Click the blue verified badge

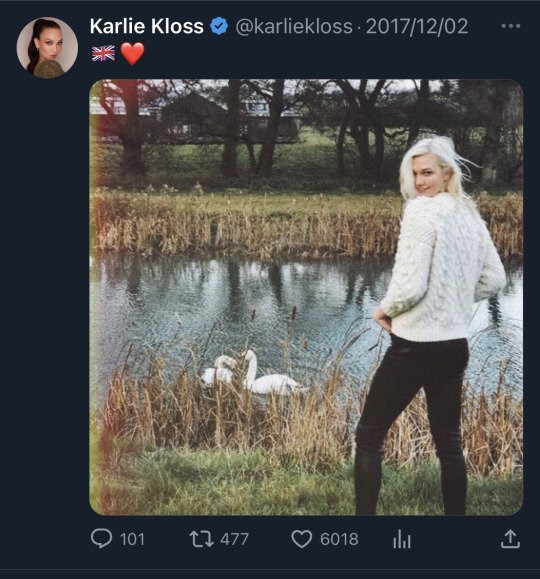pyautogui.click(x=219, y=26)
